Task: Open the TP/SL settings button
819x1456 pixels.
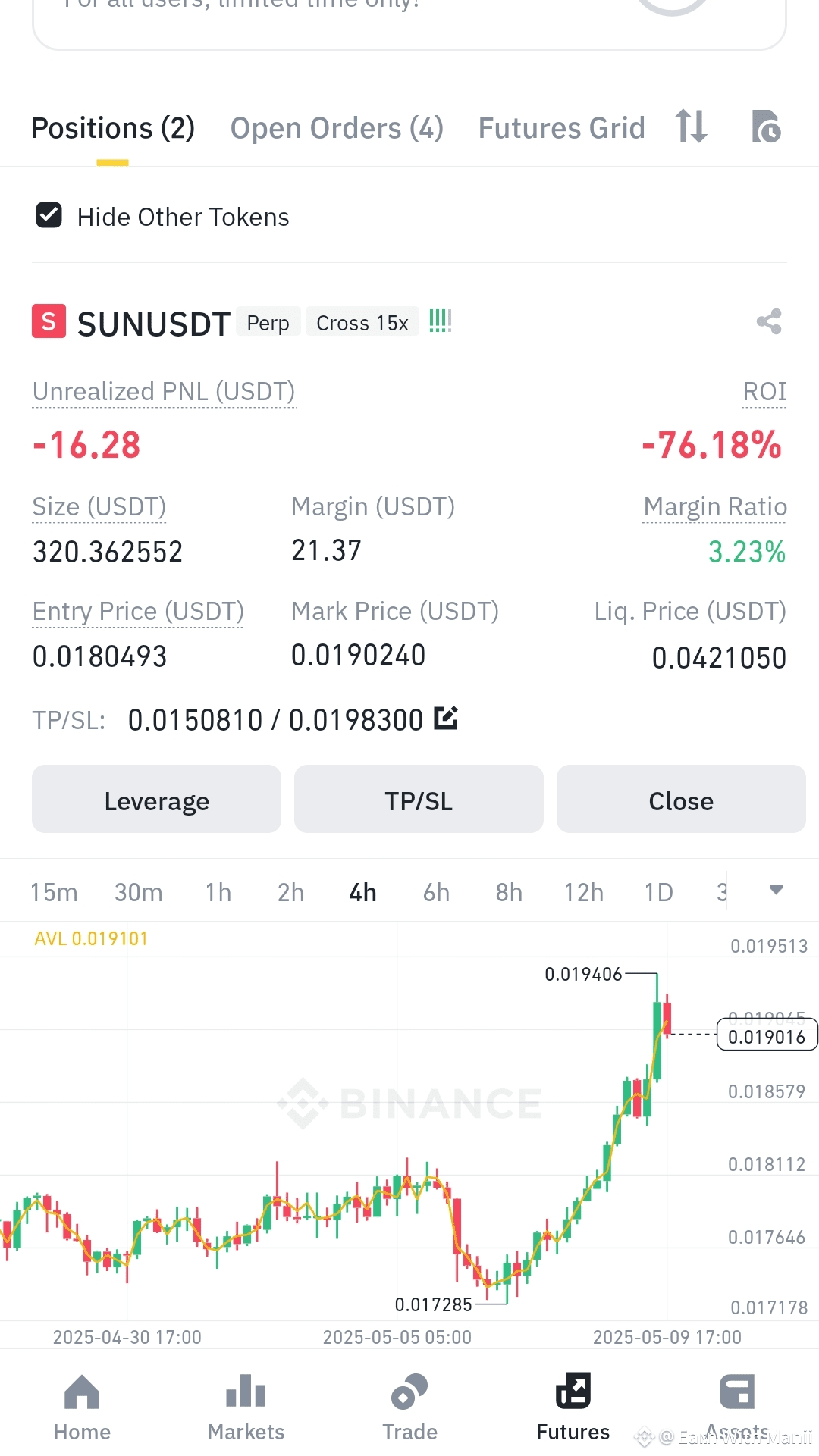Action: click(x=419, y=800)
